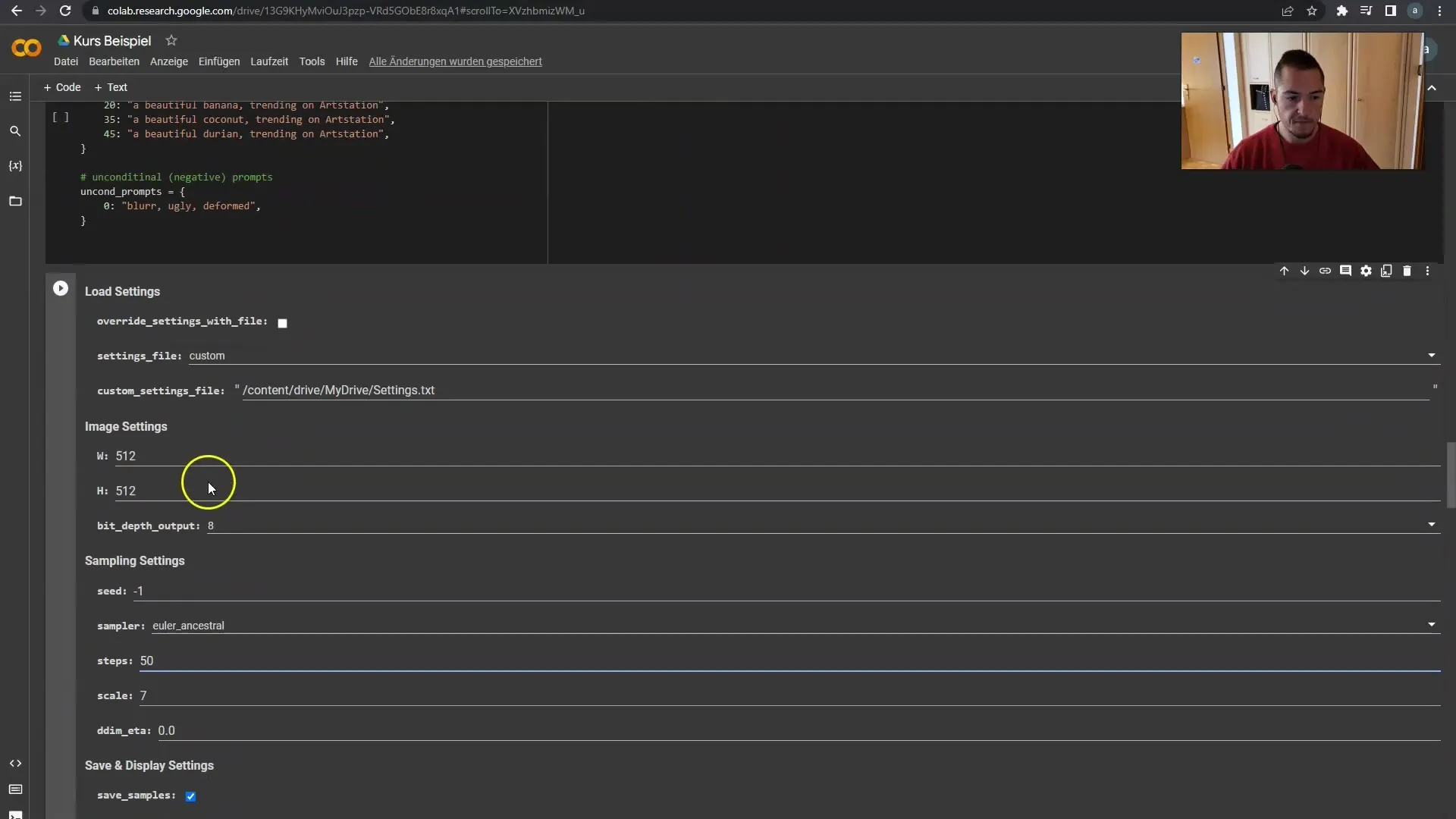Open Einfügen menu
Viewport: 1456px width, 819px height.
(219, 61)
